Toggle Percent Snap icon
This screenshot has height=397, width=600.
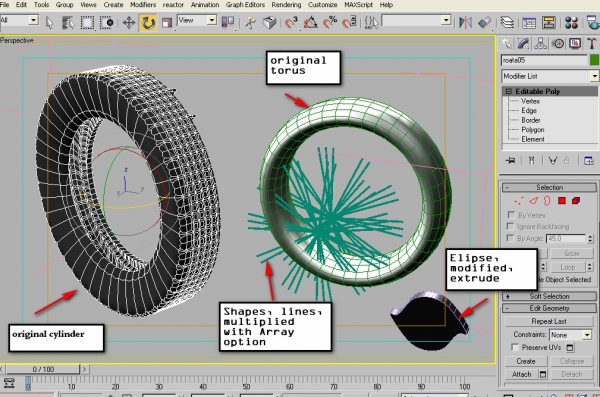coord(330,23)
